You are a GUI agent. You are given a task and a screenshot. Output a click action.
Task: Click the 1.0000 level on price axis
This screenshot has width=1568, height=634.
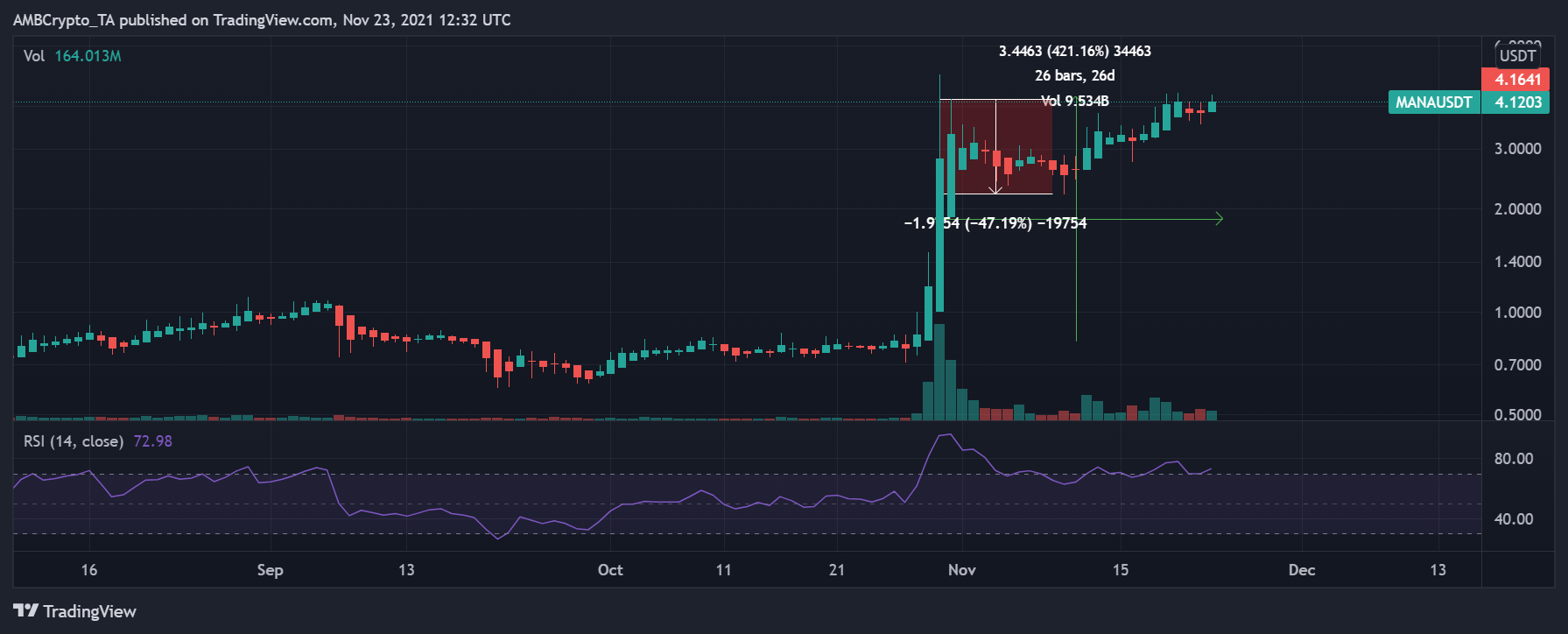pyautogui.click(x=1517, y=313)
